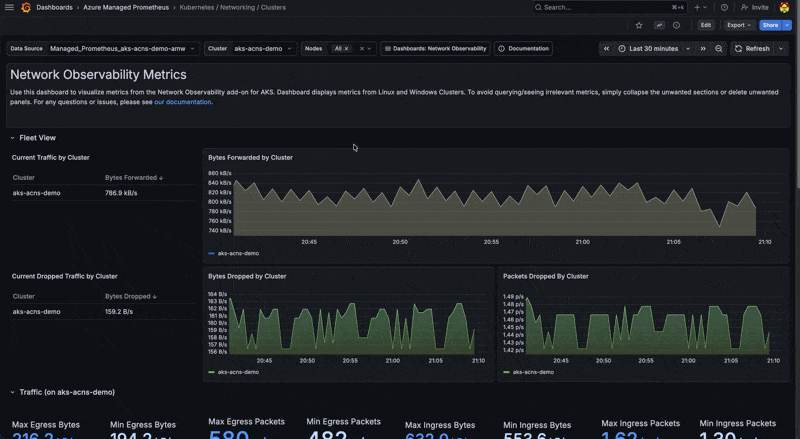Click the Edit dashboard button
The height and width of the screenshot is (439, 800).
tap(706, 25)
